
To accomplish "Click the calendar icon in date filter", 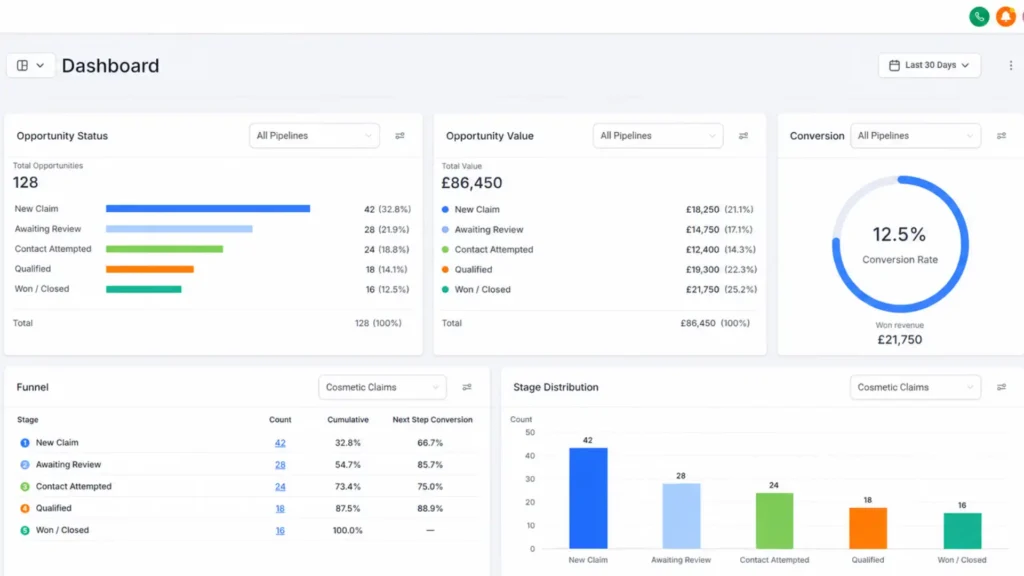I will tap(894, 65).
